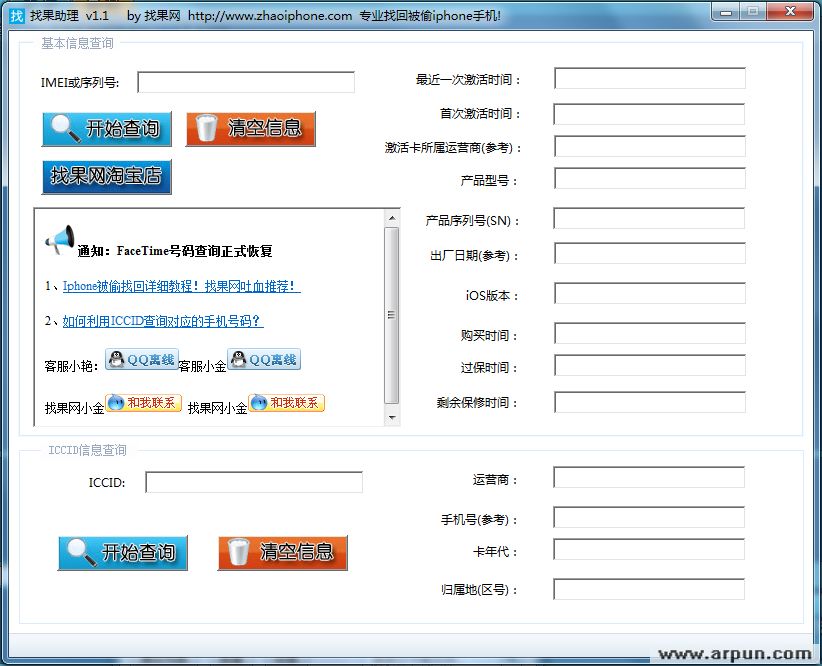Open the 如何利用ICCID查询对应的手机号码 link
The image size is (822, 666).
pyautogui.click(x=162, y=321)
